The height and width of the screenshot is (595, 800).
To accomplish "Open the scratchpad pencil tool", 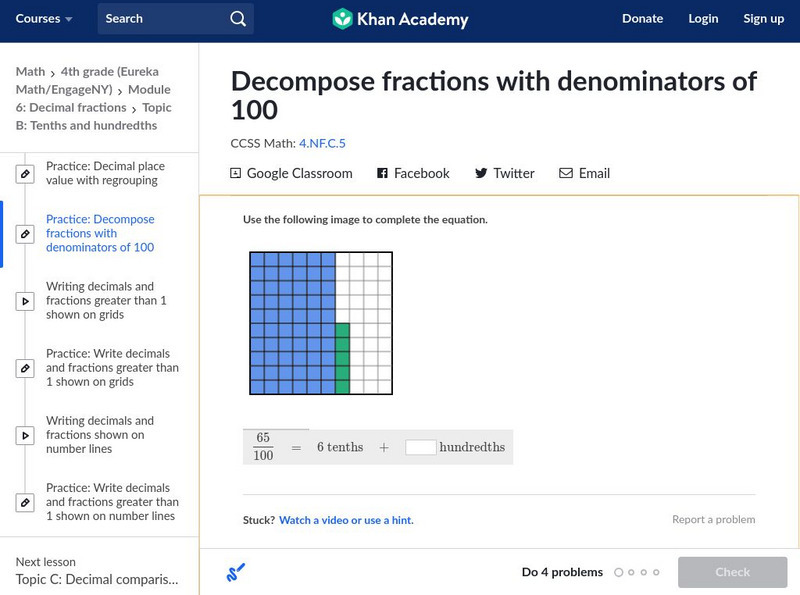I will coord(236,573).
